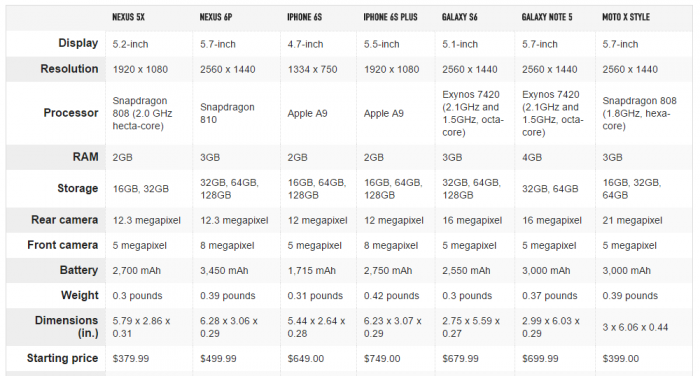The width and height of the screenshot is (700, 376).
Task: Click the Display row label
Action: [x=78, y=43]
